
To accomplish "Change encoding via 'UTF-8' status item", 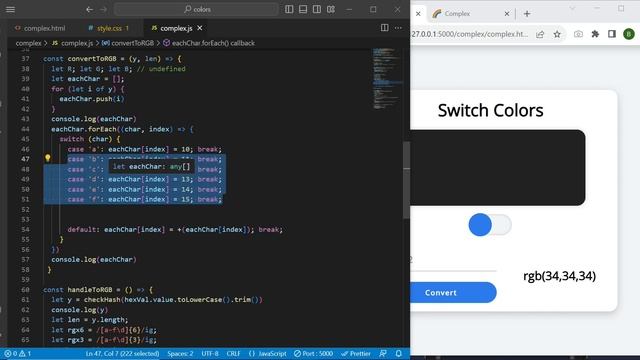I will (x=210, y=353).
